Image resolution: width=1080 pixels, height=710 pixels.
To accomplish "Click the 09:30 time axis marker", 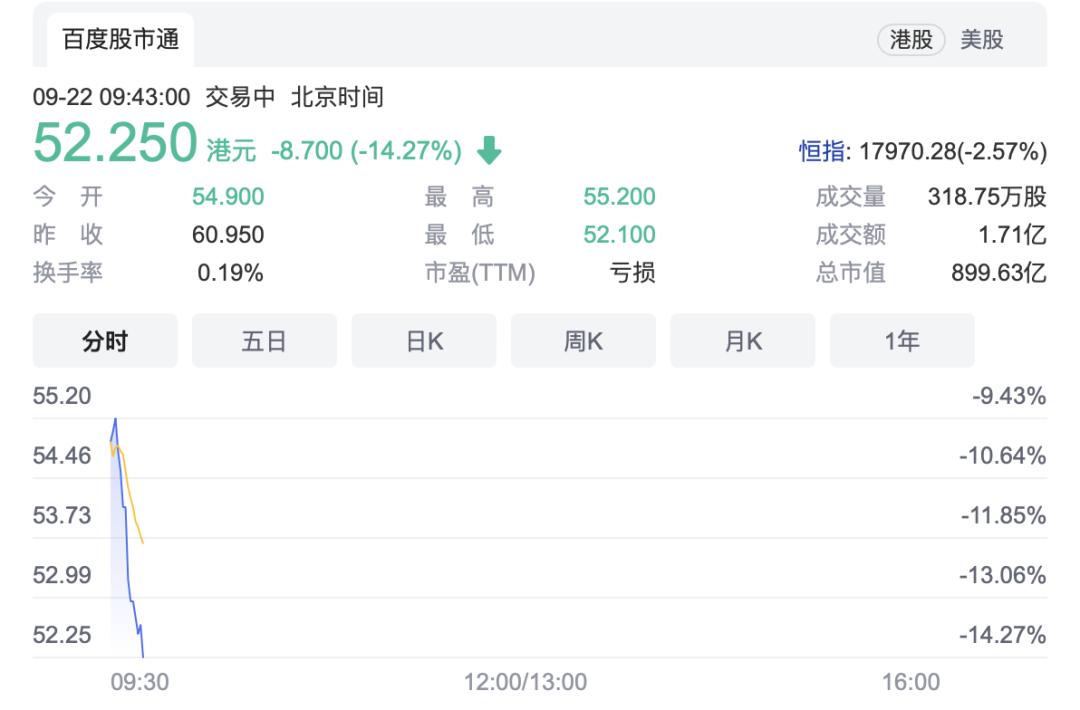I will tap(139, 682).
